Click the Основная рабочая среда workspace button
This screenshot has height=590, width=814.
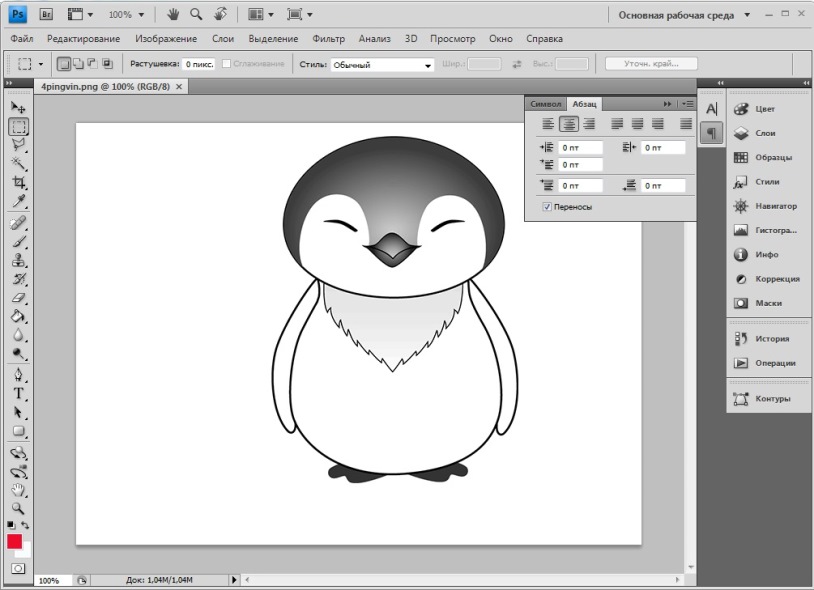click(x=675, y=15)
